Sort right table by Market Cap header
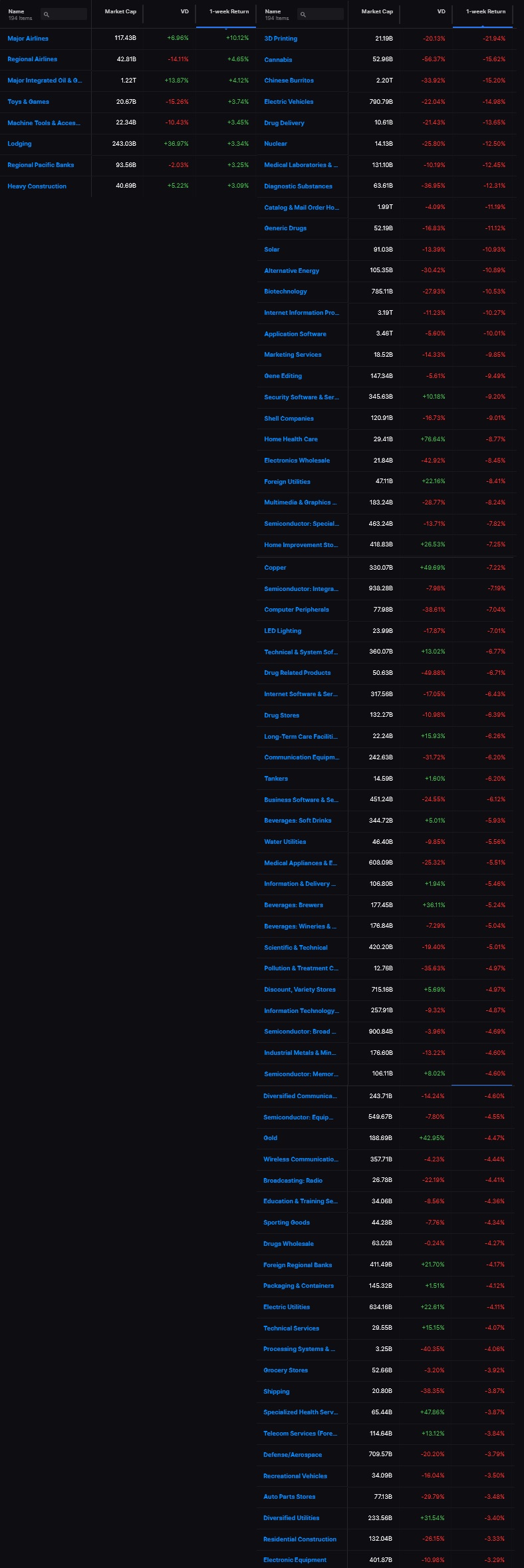The image size is (524, 1568). [x=377, y=11]
